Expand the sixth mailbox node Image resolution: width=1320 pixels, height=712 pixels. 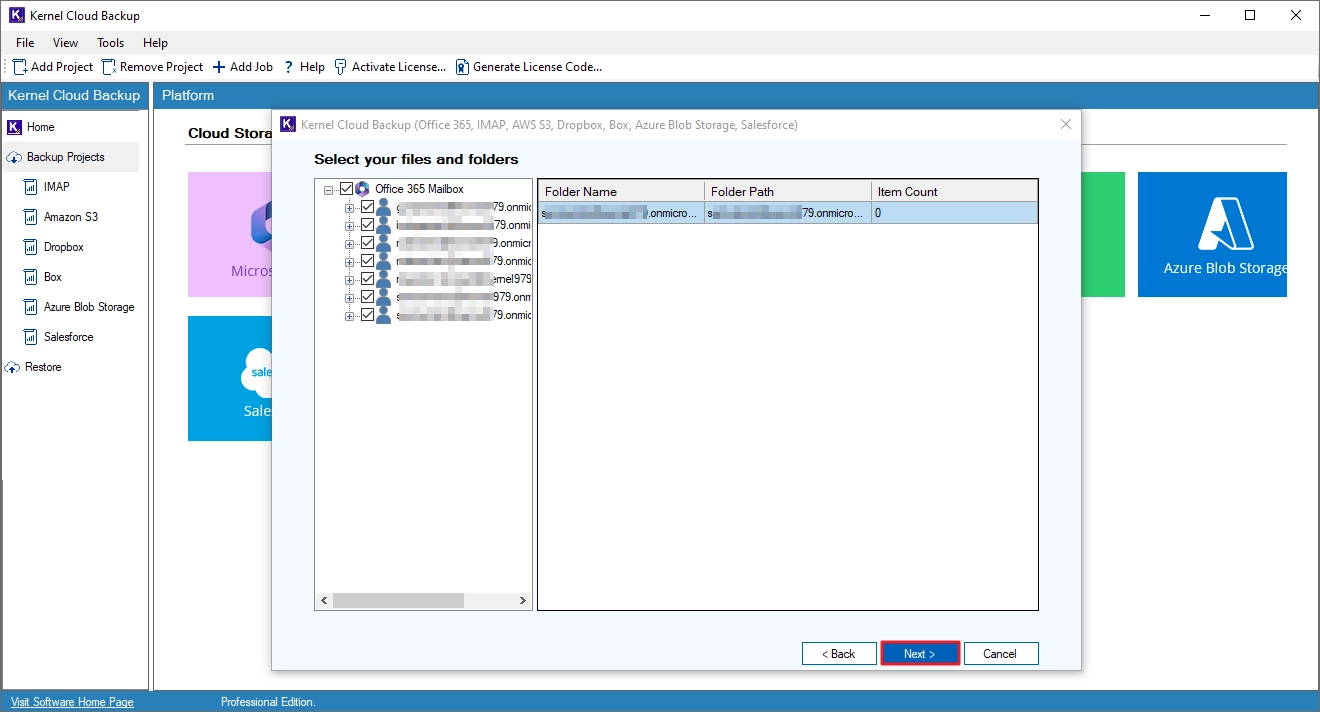(x=350, y=298)
